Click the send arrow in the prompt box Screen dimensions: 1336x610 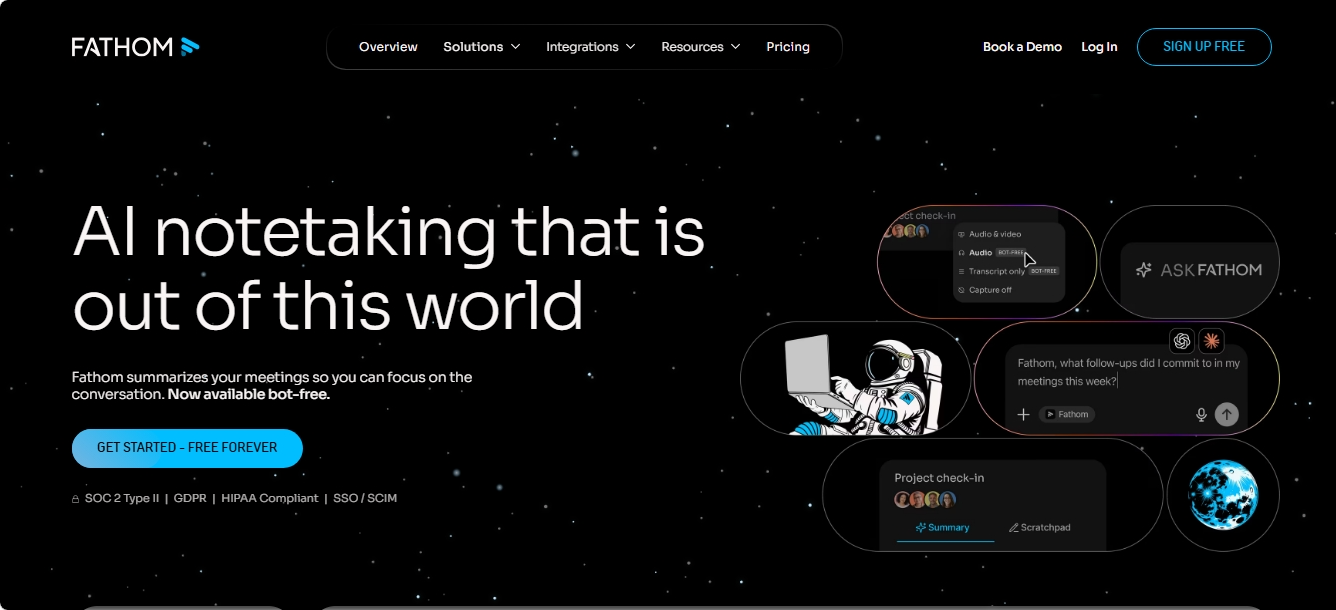[1227, 414]
